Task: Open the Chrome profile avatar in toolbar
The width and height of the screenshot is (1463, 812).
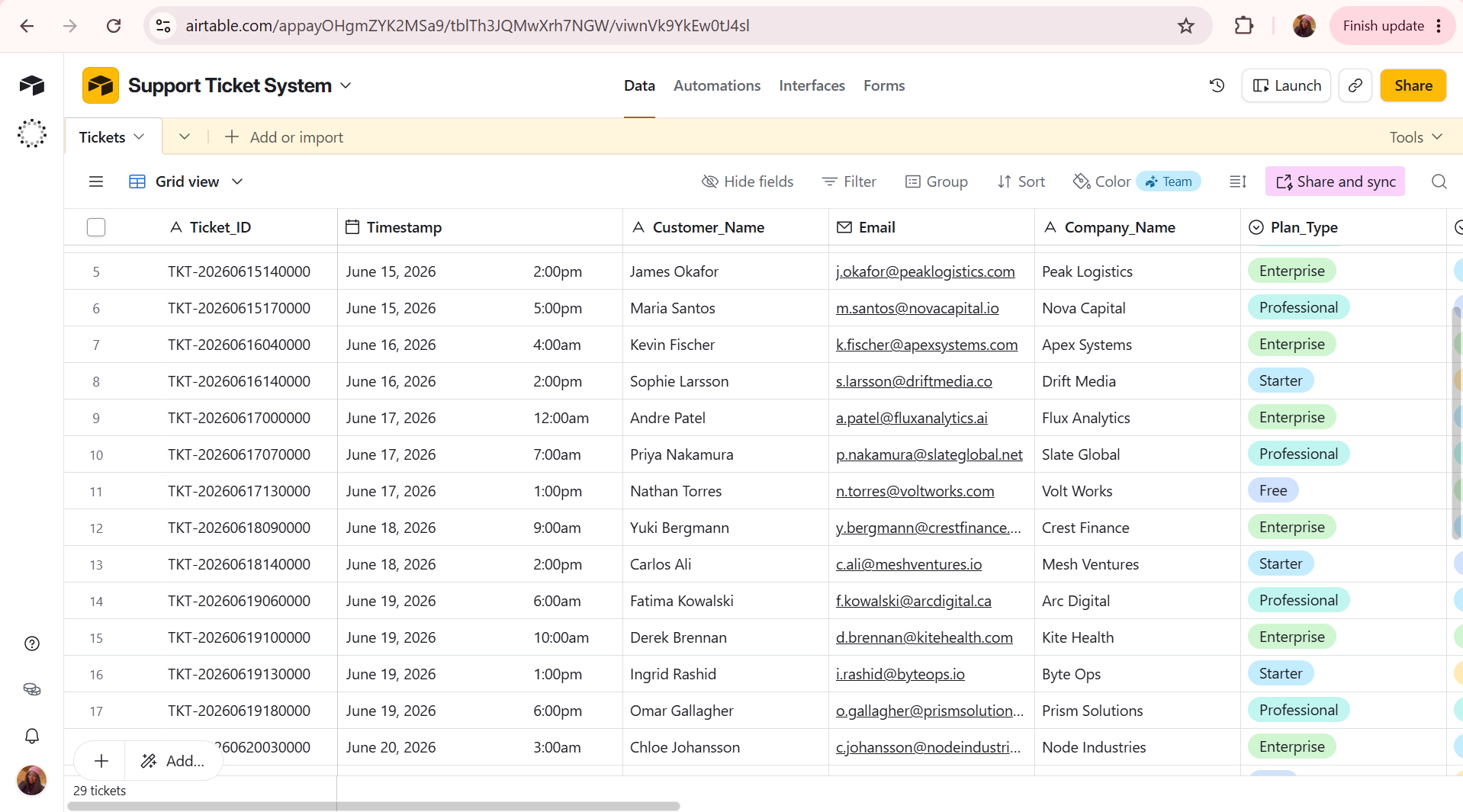Action: 1304,26
